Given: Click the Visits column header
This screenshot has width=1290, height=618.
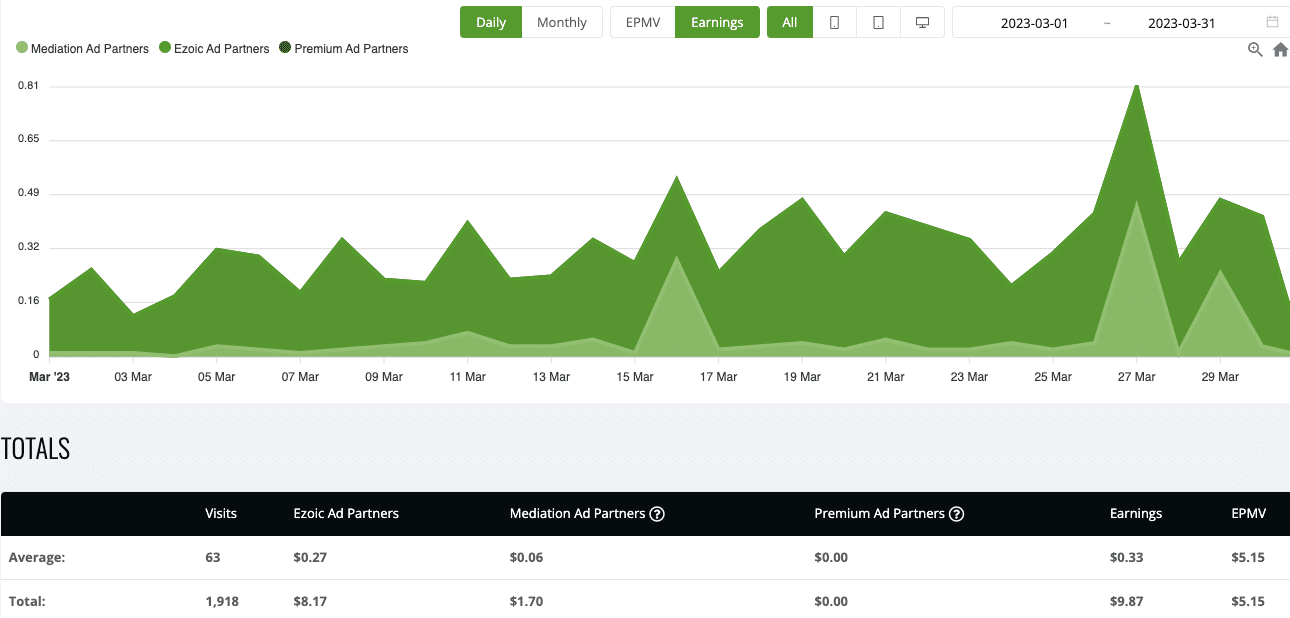Looking at the screenshot, I should [x=221, y=513].
